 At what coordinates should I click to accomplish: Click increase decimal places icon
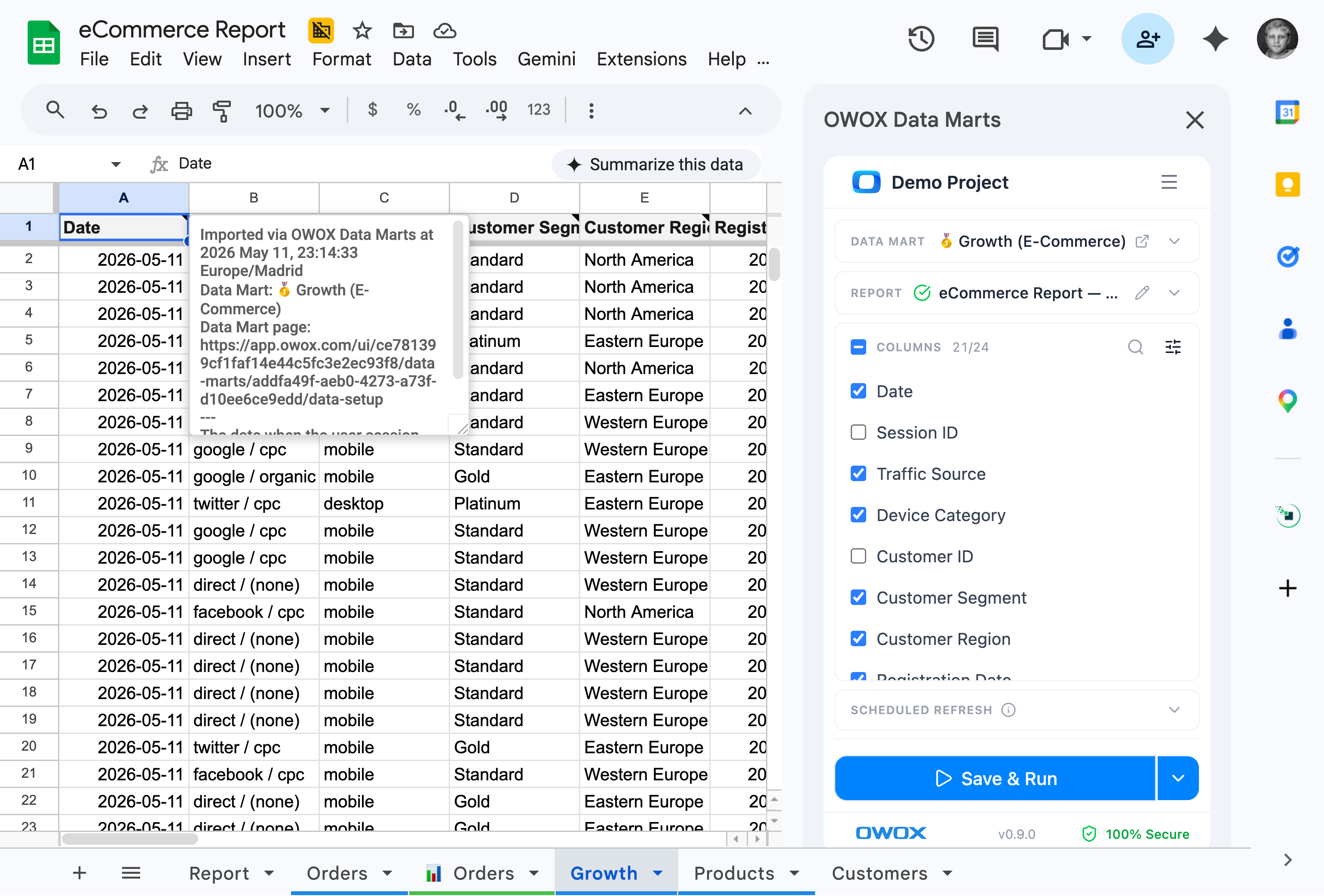pyautogui.click(x=496, y=110)
